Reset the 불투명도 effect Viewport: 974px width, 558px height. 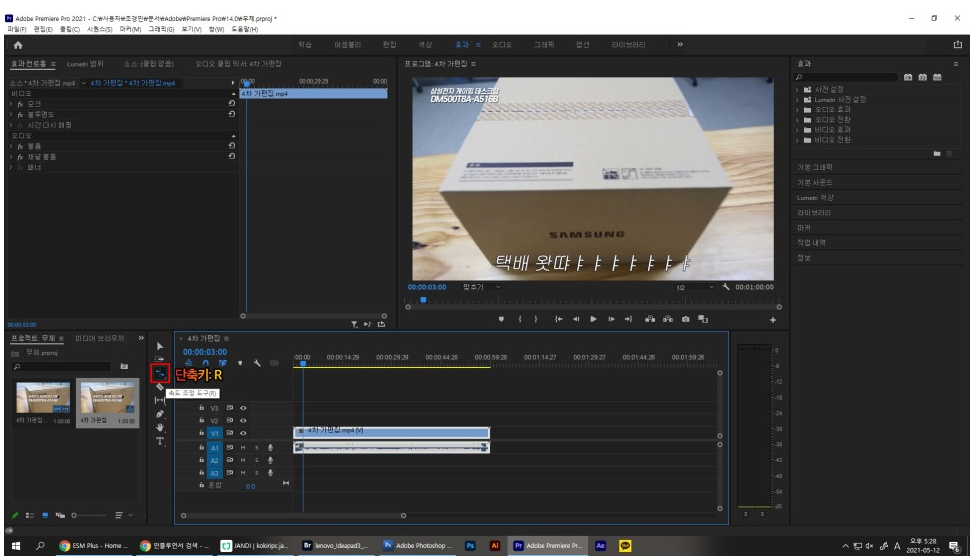[231, 114]
